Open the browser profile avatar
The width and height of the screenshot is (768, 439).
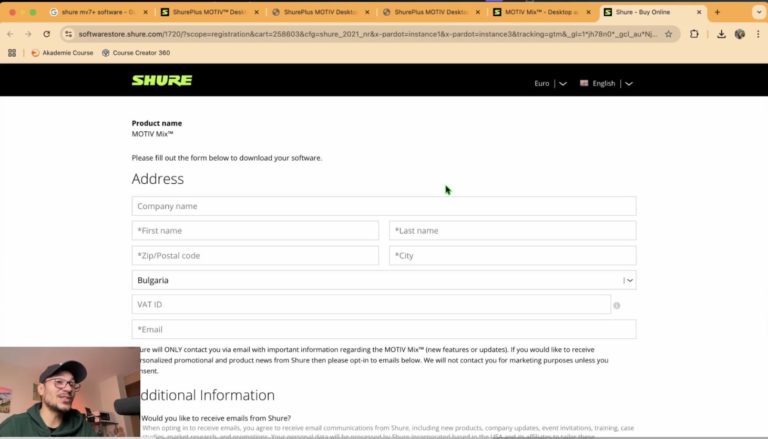pyautogui.click(x=740, y=34)
